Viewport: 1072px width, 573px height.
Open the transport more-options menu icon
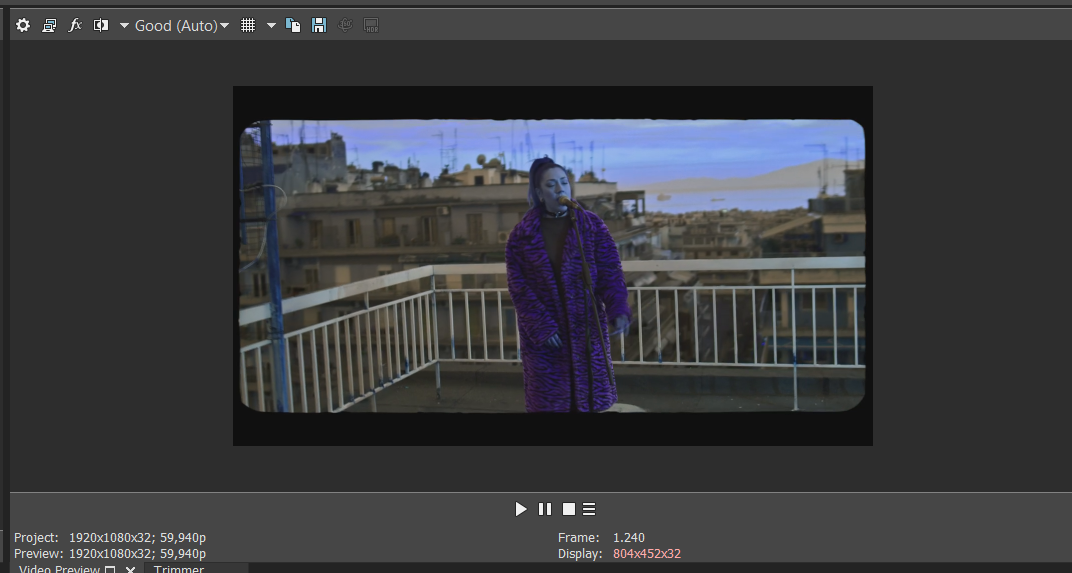pyautogui.click(x=590, y=509)
